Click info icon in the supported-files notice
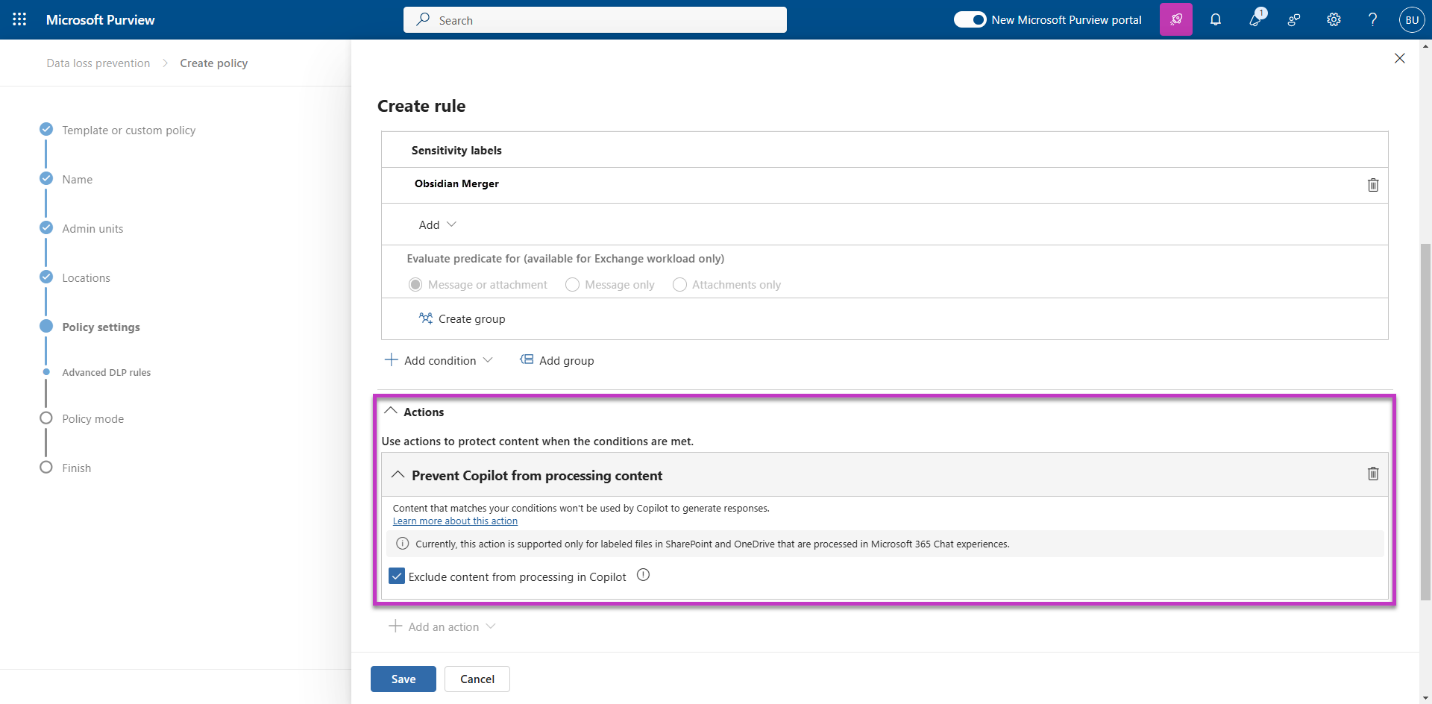 pyautogui.click(x=402, y=544)
